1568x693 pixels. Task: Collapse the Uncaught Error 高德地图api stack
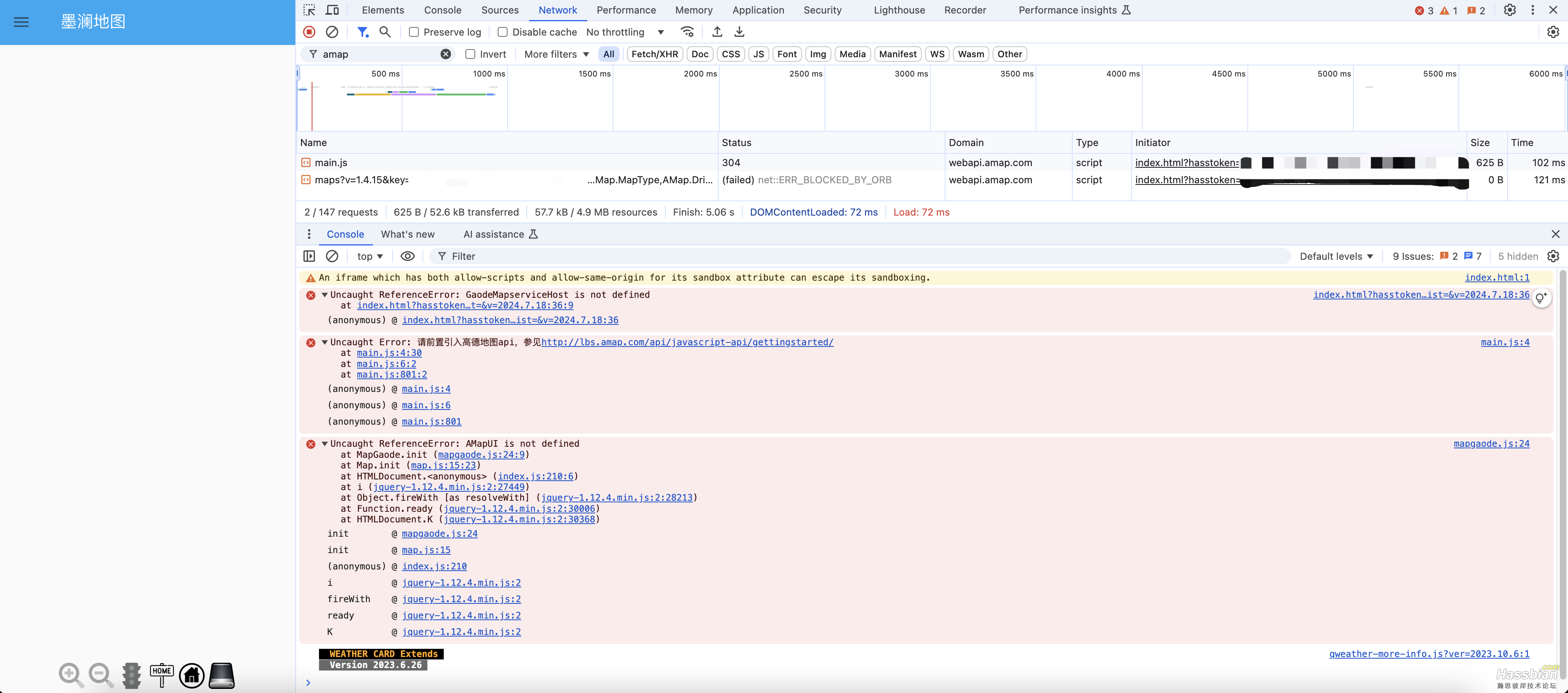point(324,342)
